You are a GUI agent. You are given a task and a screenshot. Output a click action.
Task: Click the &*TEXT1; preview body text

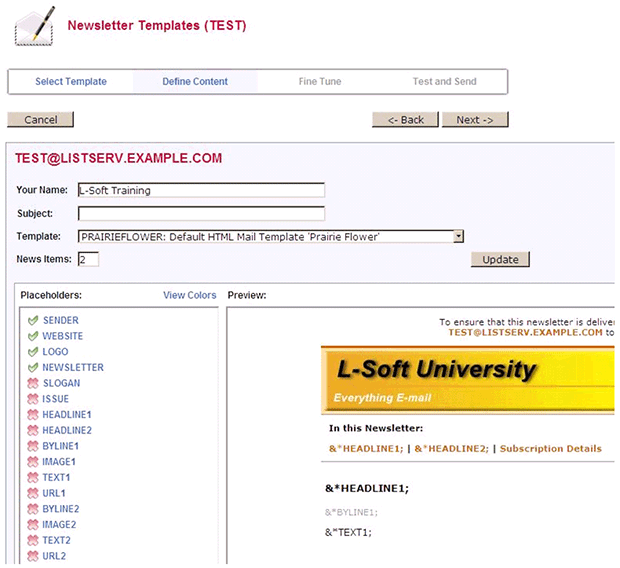tap(348, 532)
